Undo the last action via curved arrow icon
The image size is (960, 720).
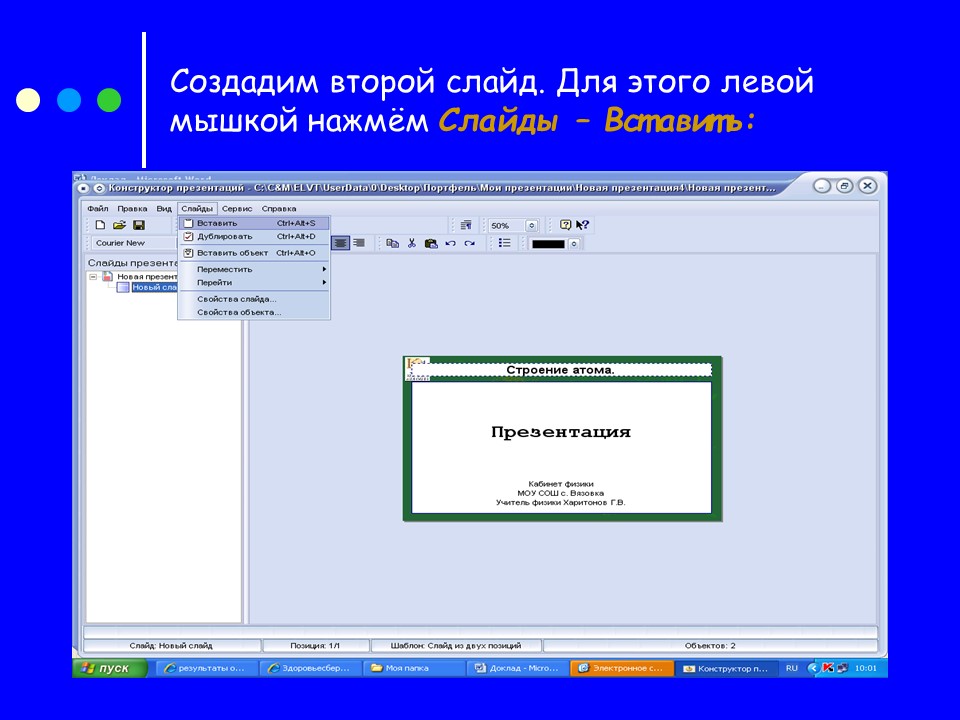(x=451, y=243)
